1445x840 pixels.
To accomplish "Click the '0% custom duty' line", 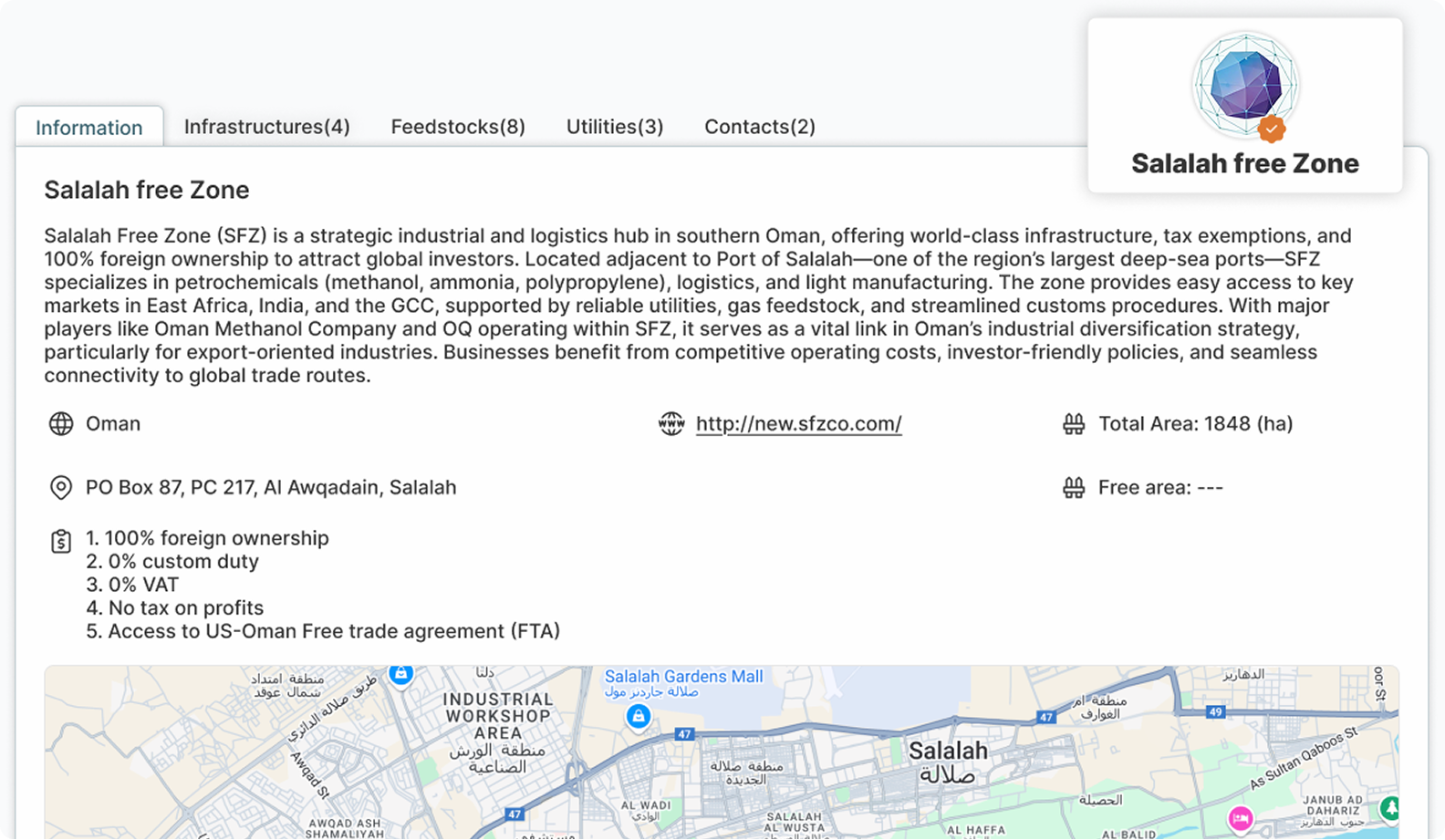I will 172,562.
